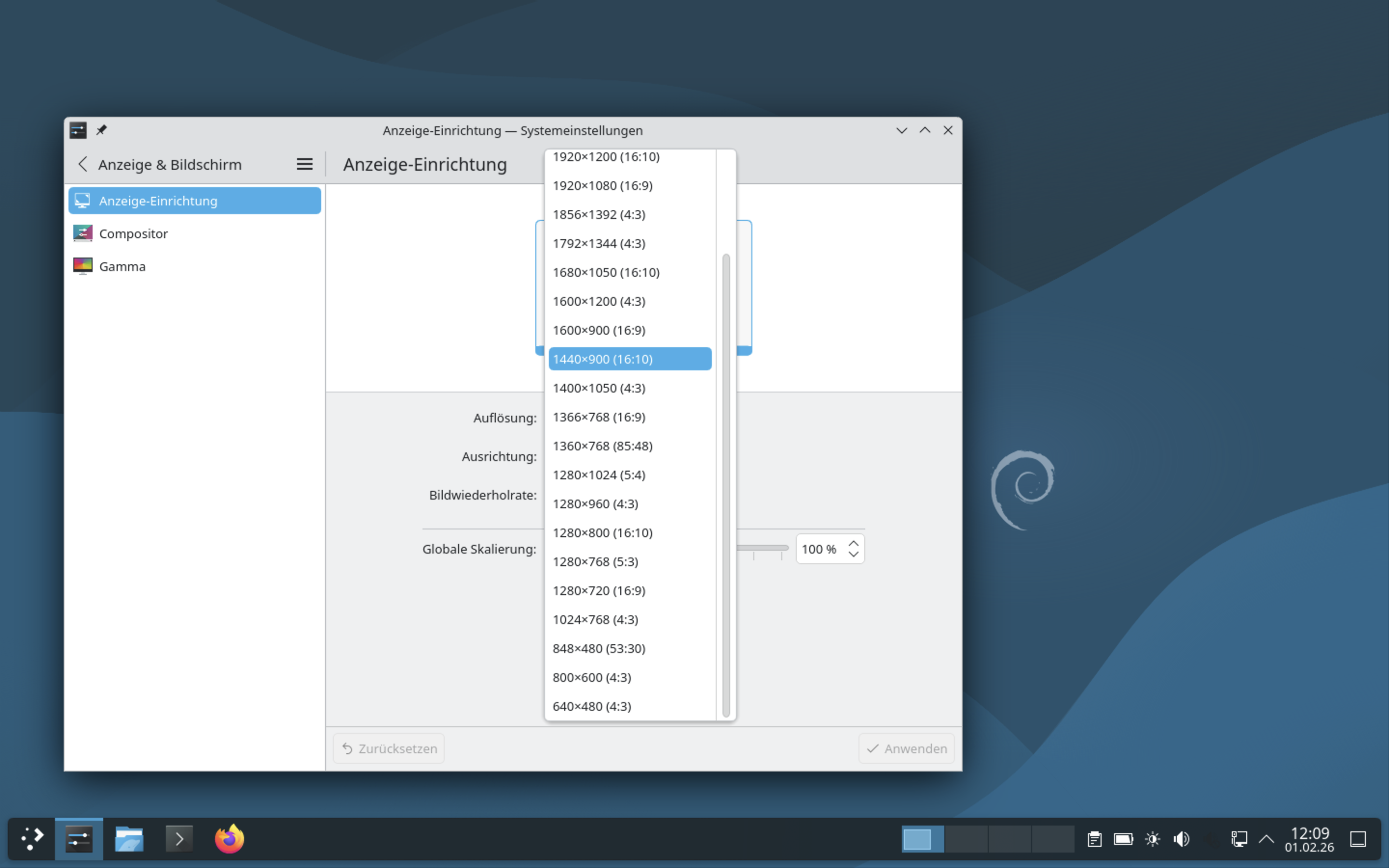1389x868 pixels.
Task: Select 800×600 (4:3) entry
Action: click(x=592, y=678)
